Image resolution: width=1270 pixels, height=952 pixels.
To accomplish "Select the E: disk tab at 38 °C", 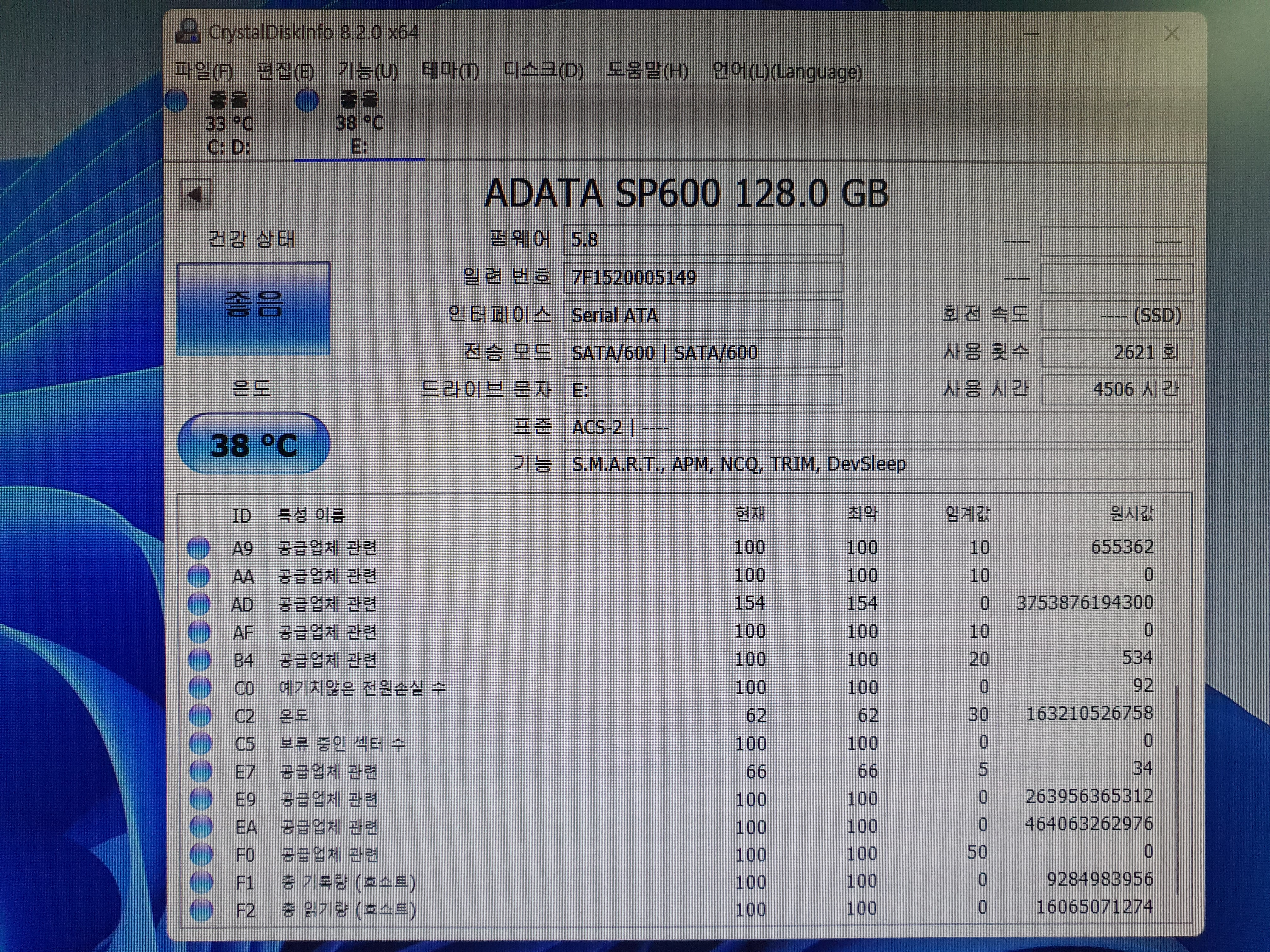I will 359,123.
